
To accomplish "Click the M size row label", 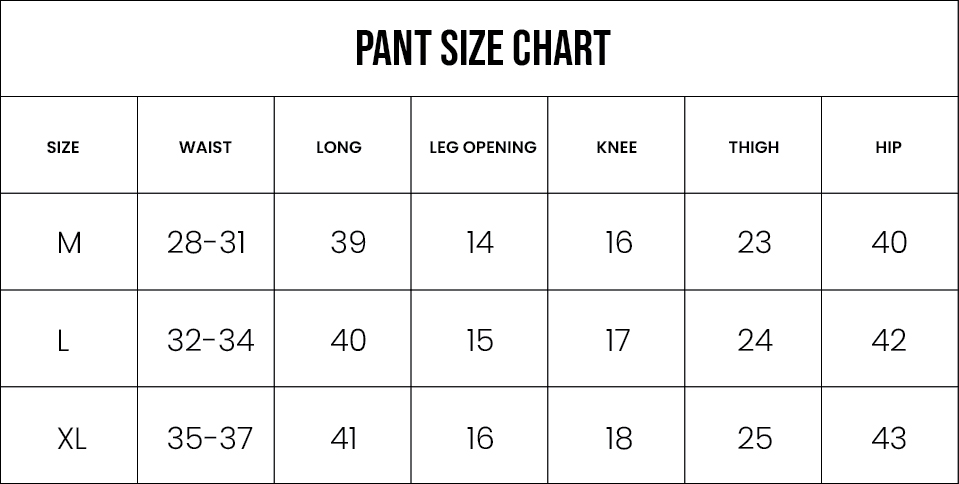I will click(69, 243).
